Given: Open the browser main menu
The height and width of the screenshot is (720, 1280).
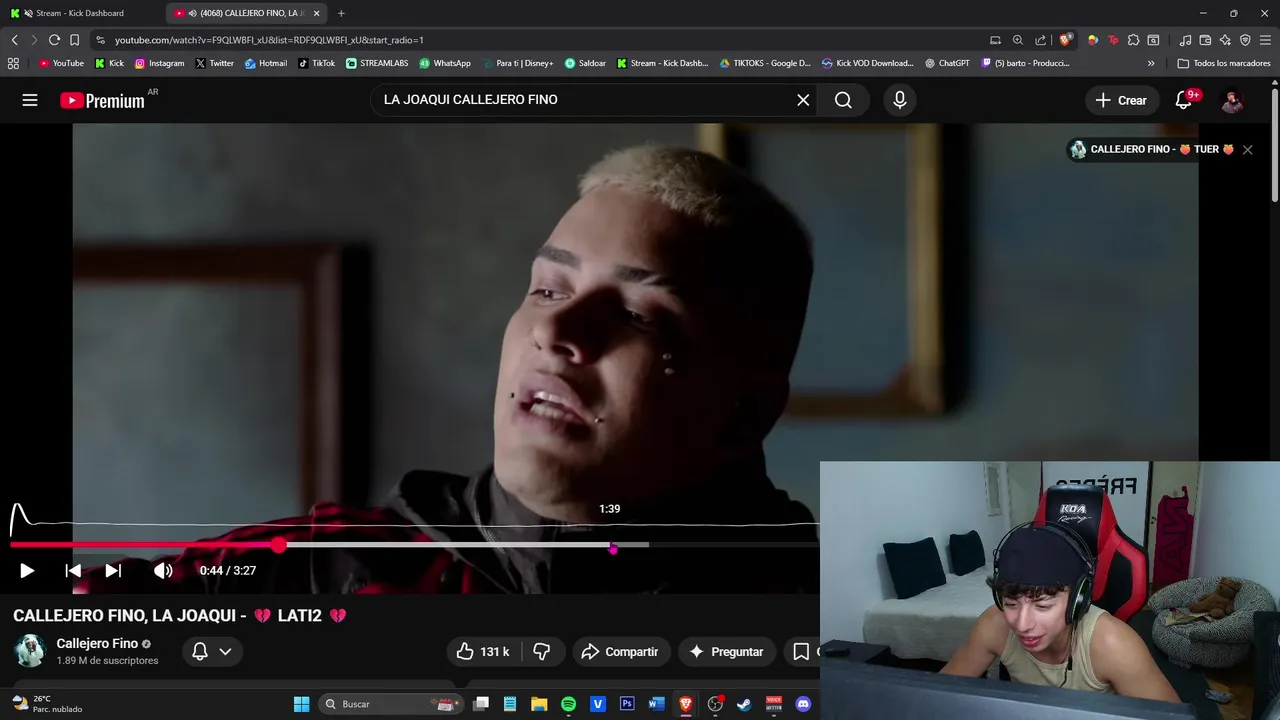Looking at the screenshot, I should click(x=1266, y=40).
